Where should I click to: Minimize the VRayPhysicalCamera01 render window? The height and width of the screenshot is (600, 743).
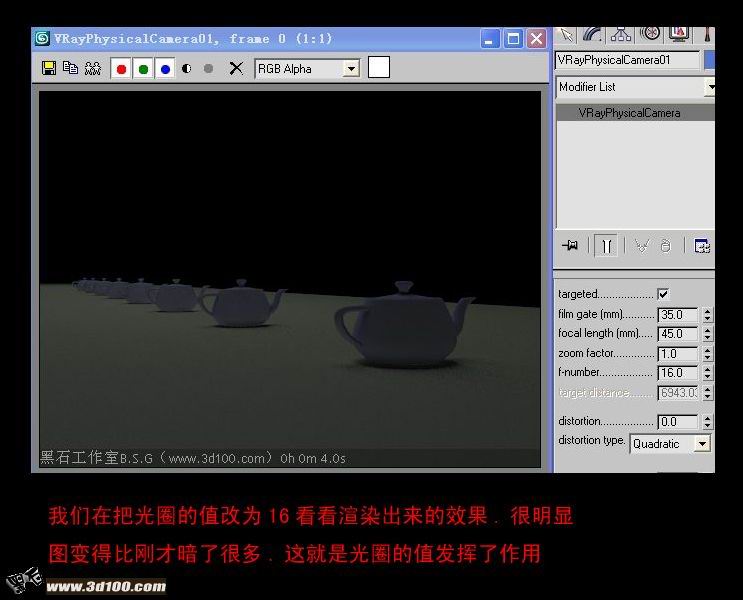pyautogui.click(x=490, y=39)
